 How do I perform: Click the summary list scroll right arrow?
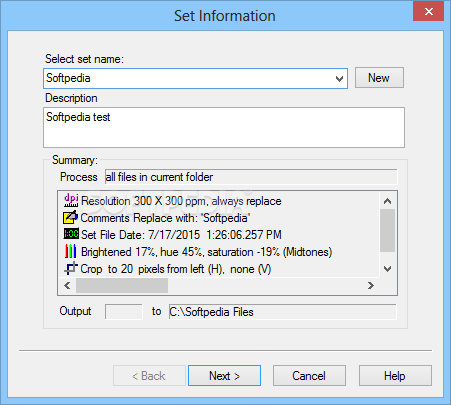click(371, 286)
